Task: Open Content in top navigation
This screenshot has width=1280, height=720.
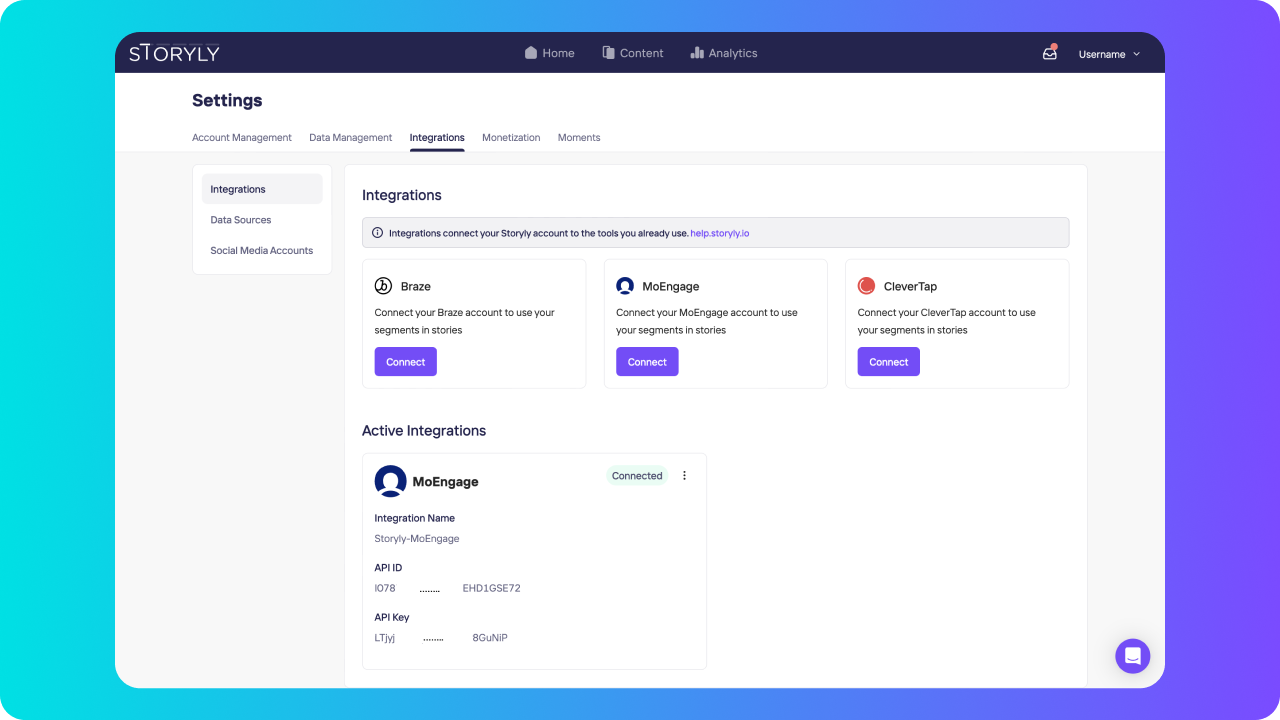Action: pyautogui.click(x=632, y=53)
